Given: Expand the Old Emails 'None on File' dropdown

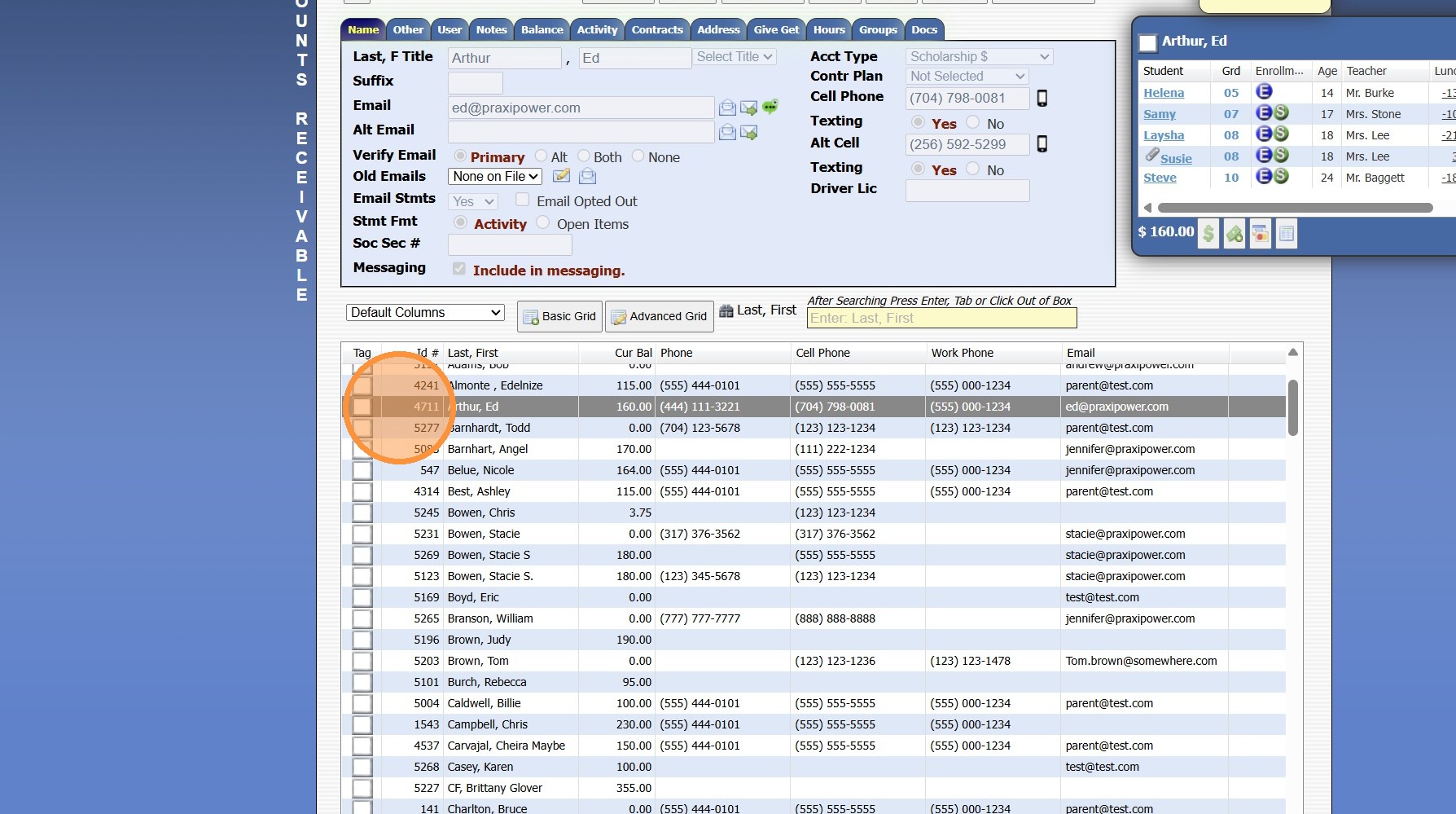Looking at the screenshot, I should coord(495,177).
